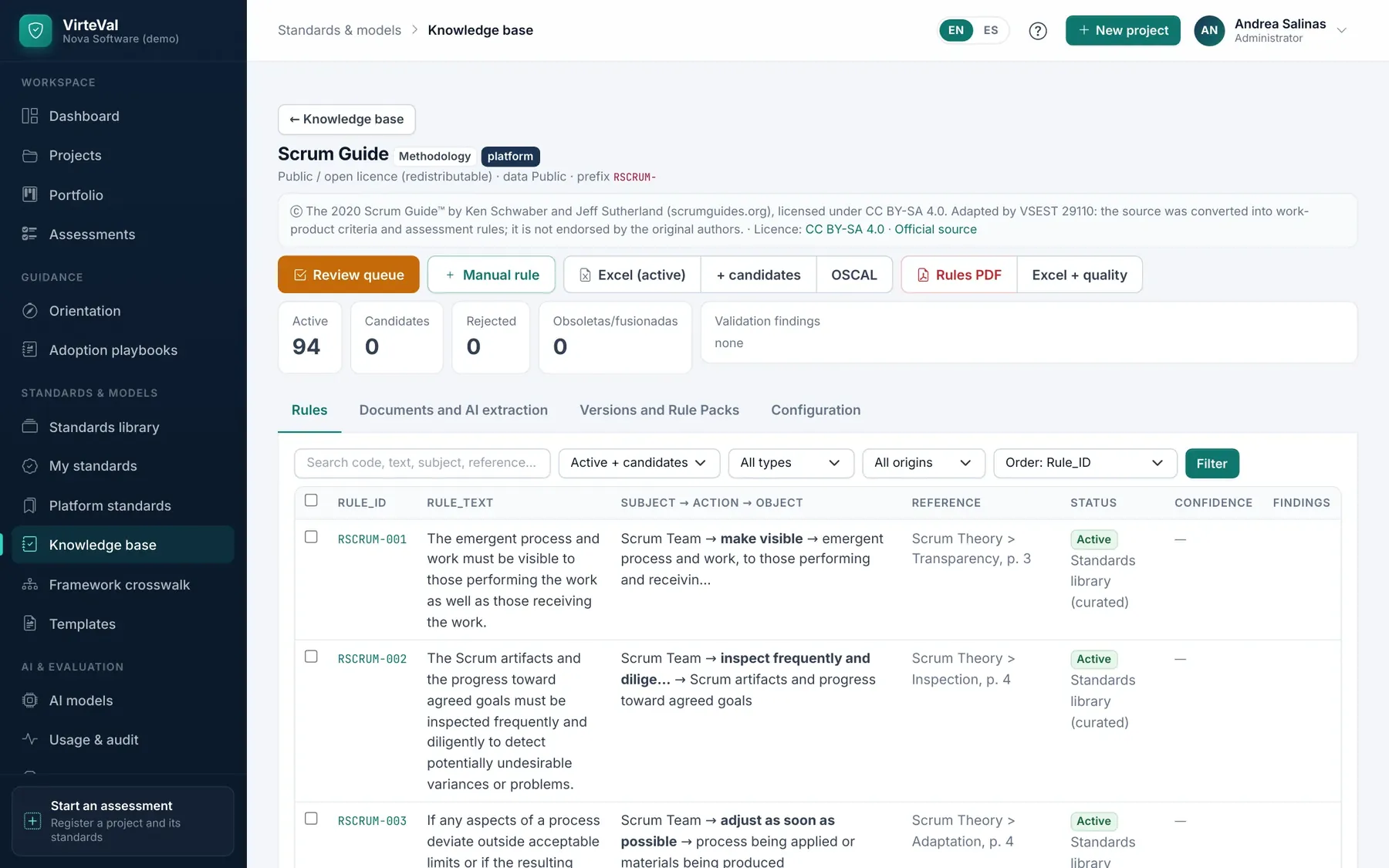The height and width of the screenshot is (868, 1389).
Task: Tick the select-all rules header checkbox
Action: tap(311, 501)
